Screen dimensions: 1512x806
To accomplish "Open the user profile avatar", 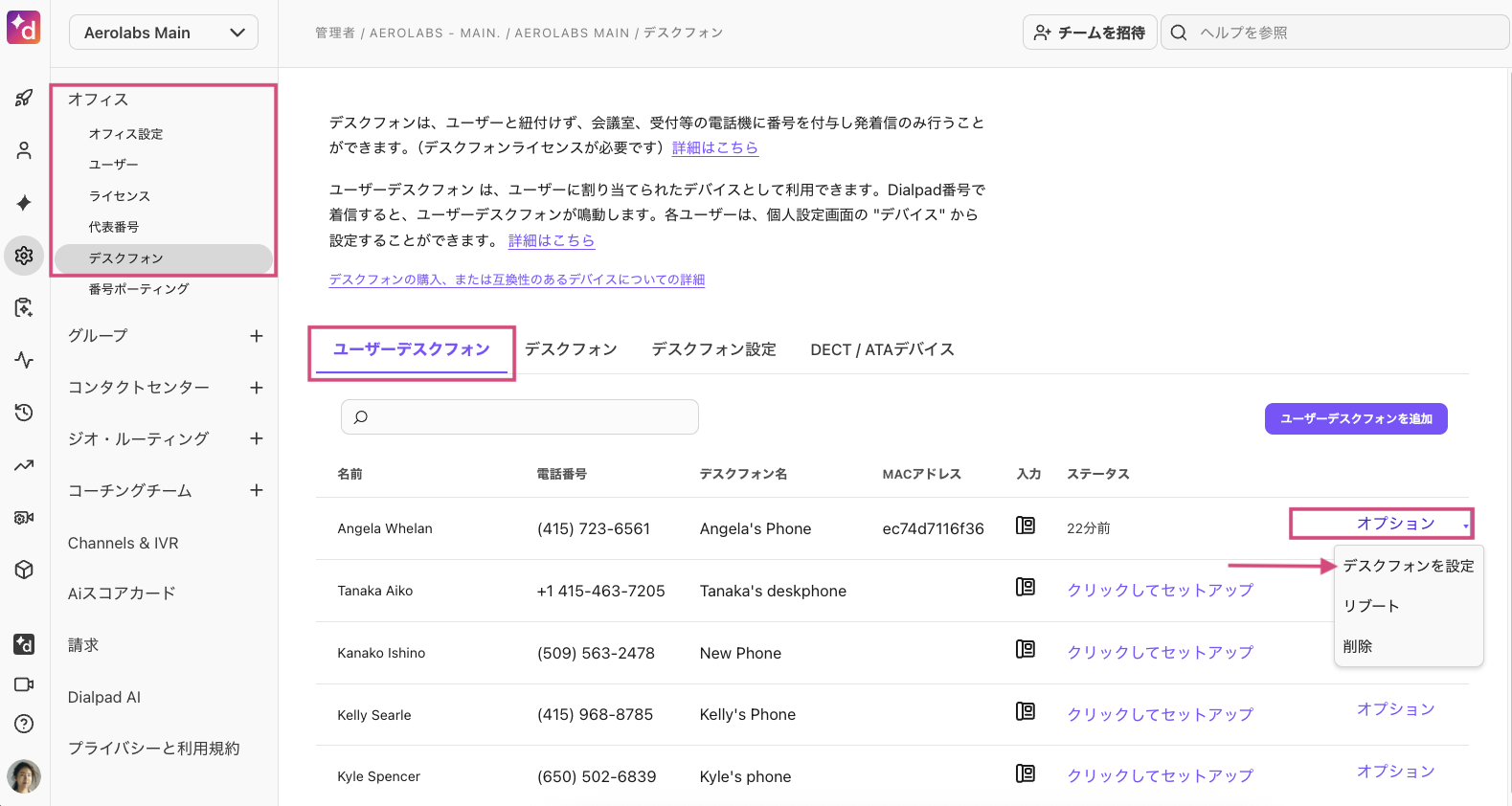I will [24, 776].
